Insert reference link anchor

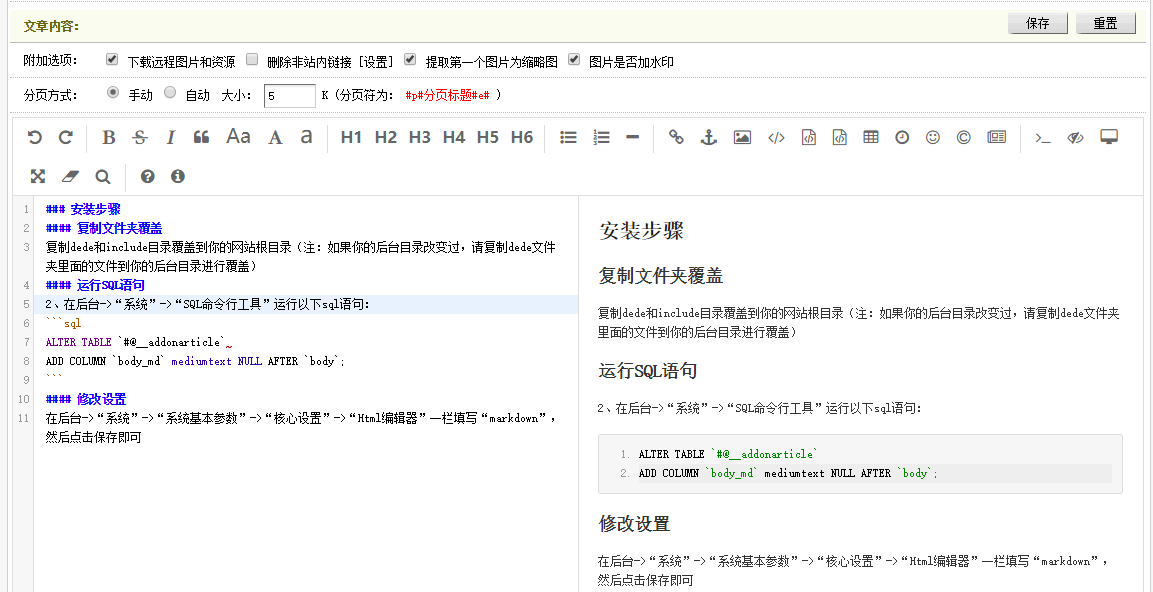tap(708, 137)
